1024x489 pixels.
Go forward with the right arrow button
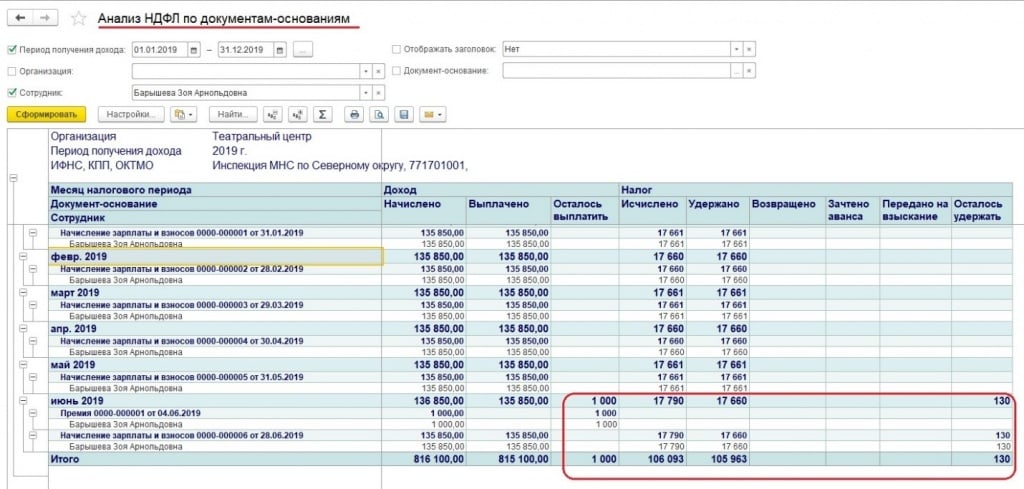[46, 19]
